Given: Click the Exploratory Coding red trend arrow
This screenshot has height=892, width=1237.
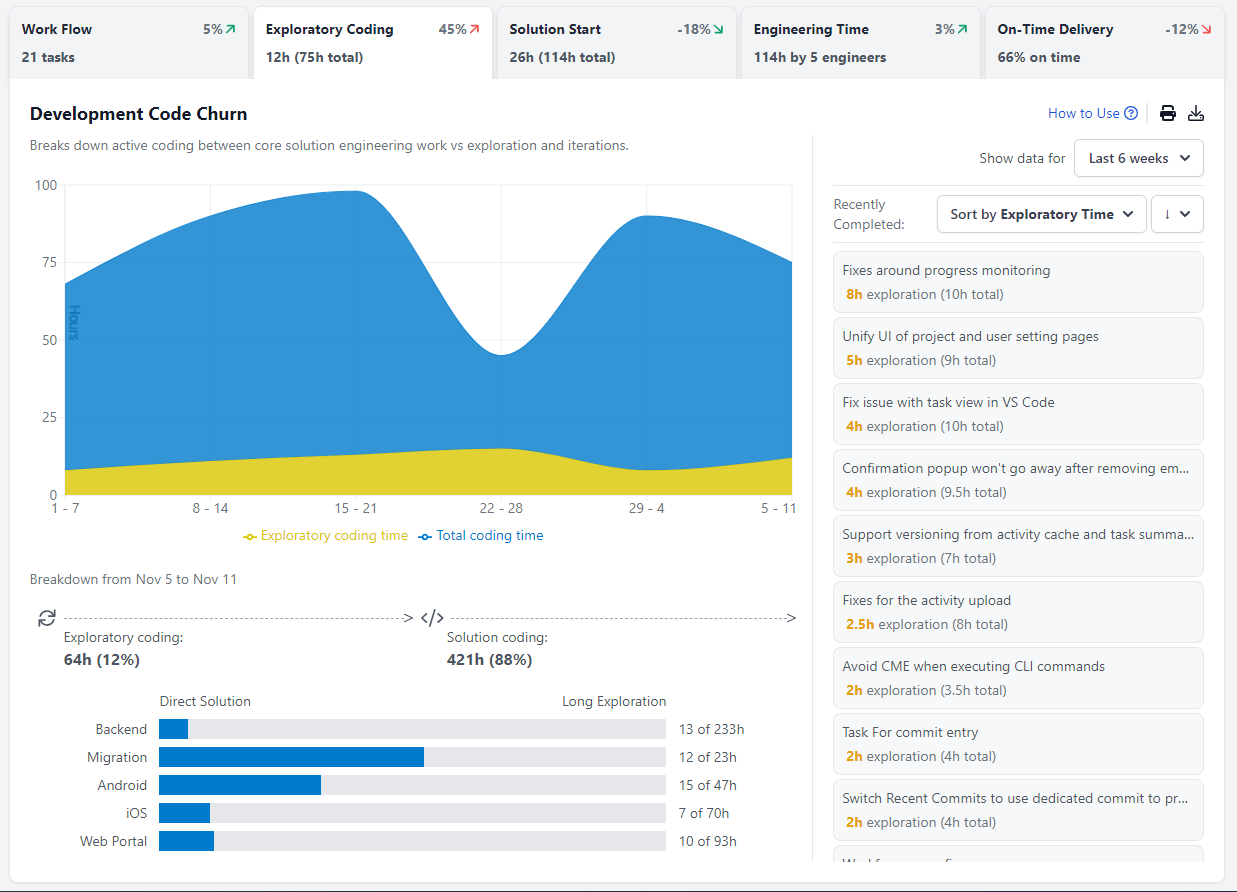Looking at the screenshot, I should point(475,30).
